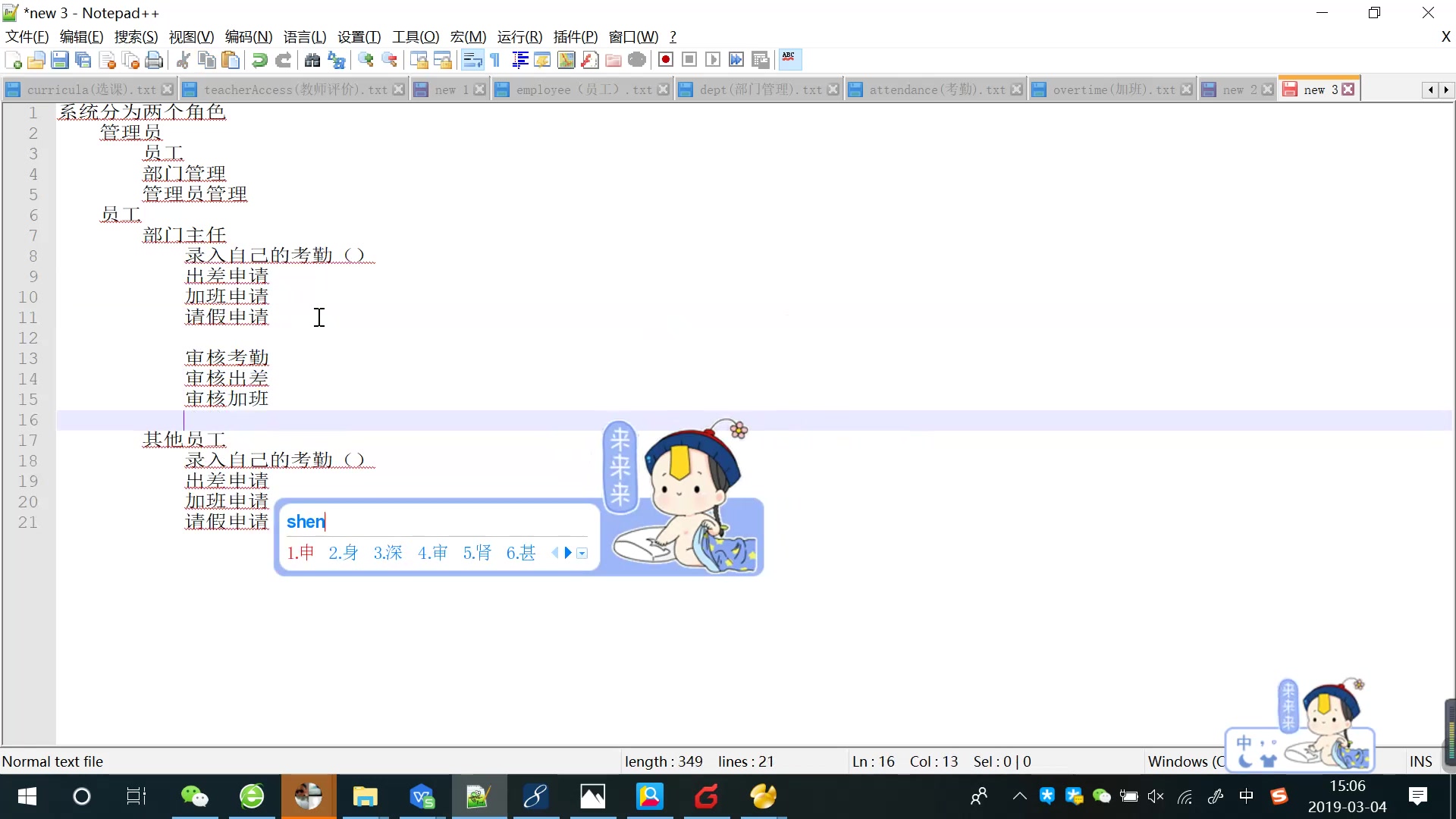Open the 语言(L) menu
The height and width of the screenshot is (819, 1456).
(305, 36)
